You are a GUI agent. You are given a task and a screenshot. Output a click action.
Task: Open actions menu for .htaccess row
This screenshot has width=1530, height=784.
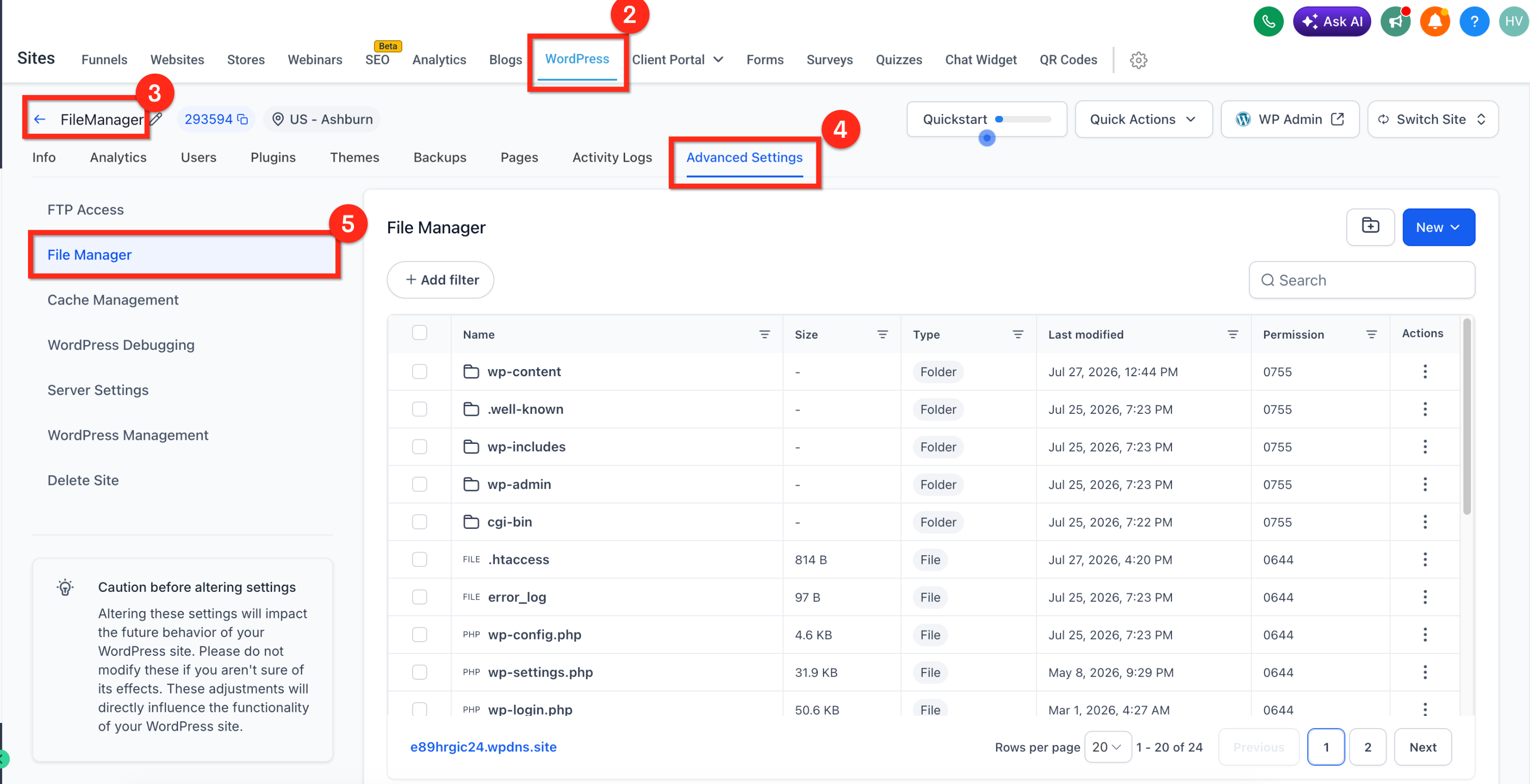1425,559
